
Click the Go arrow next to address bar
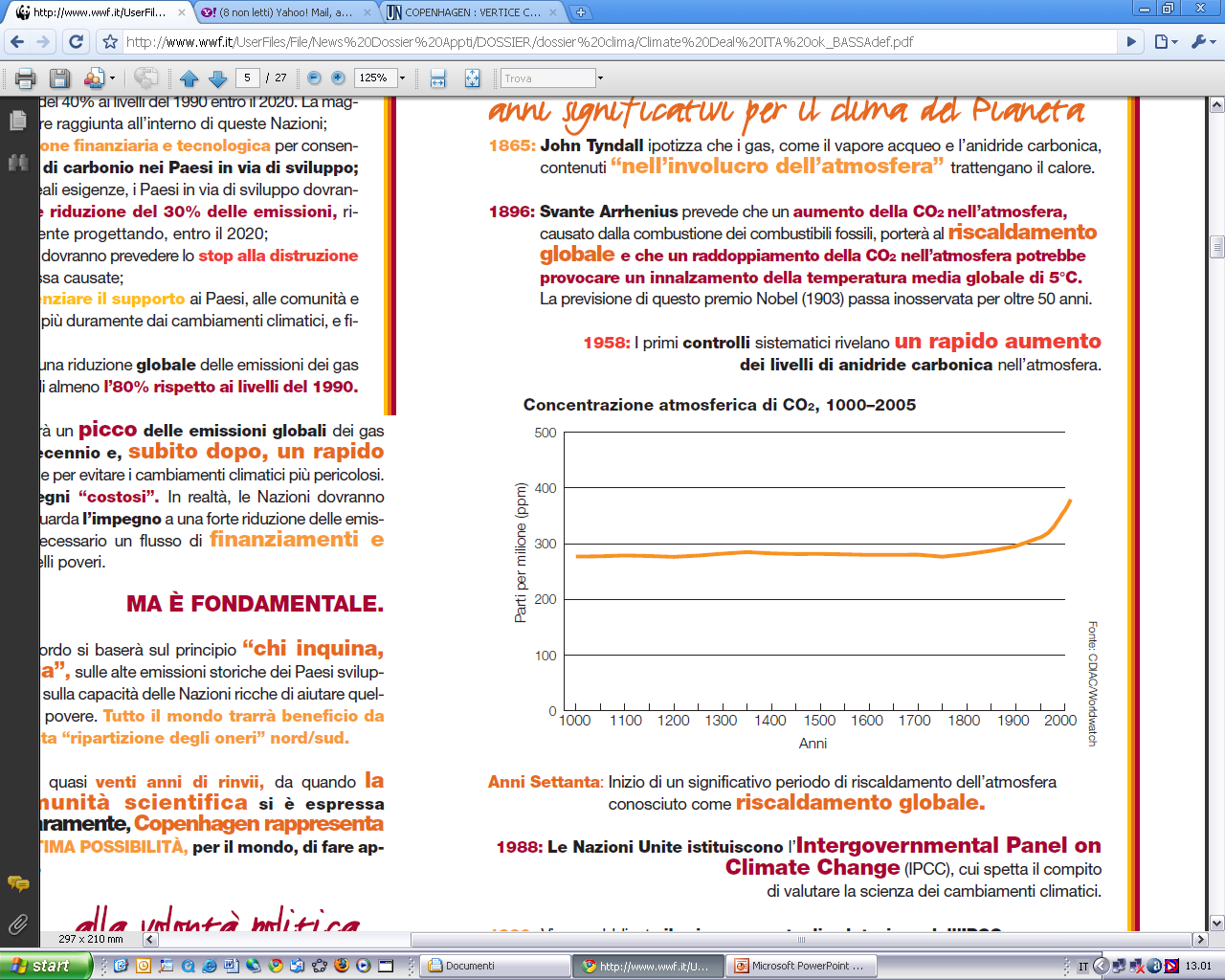pyautogui.click(x=1131, y=41)
